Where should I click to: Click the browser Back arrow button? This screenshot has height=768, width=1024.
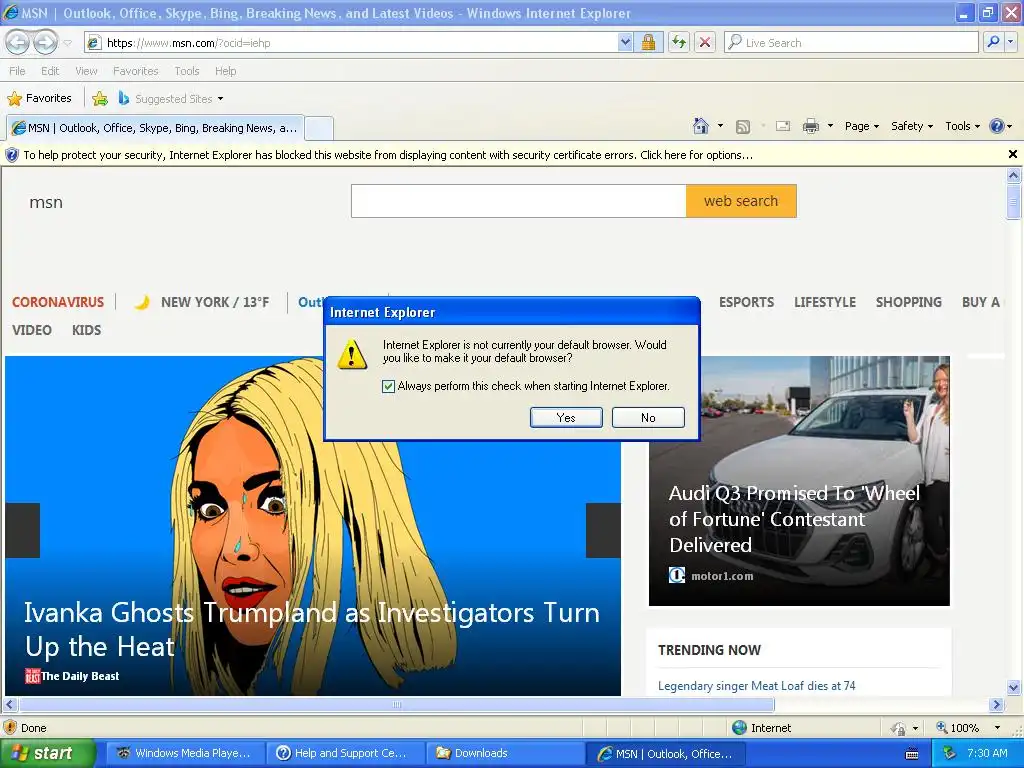point(18,42)
